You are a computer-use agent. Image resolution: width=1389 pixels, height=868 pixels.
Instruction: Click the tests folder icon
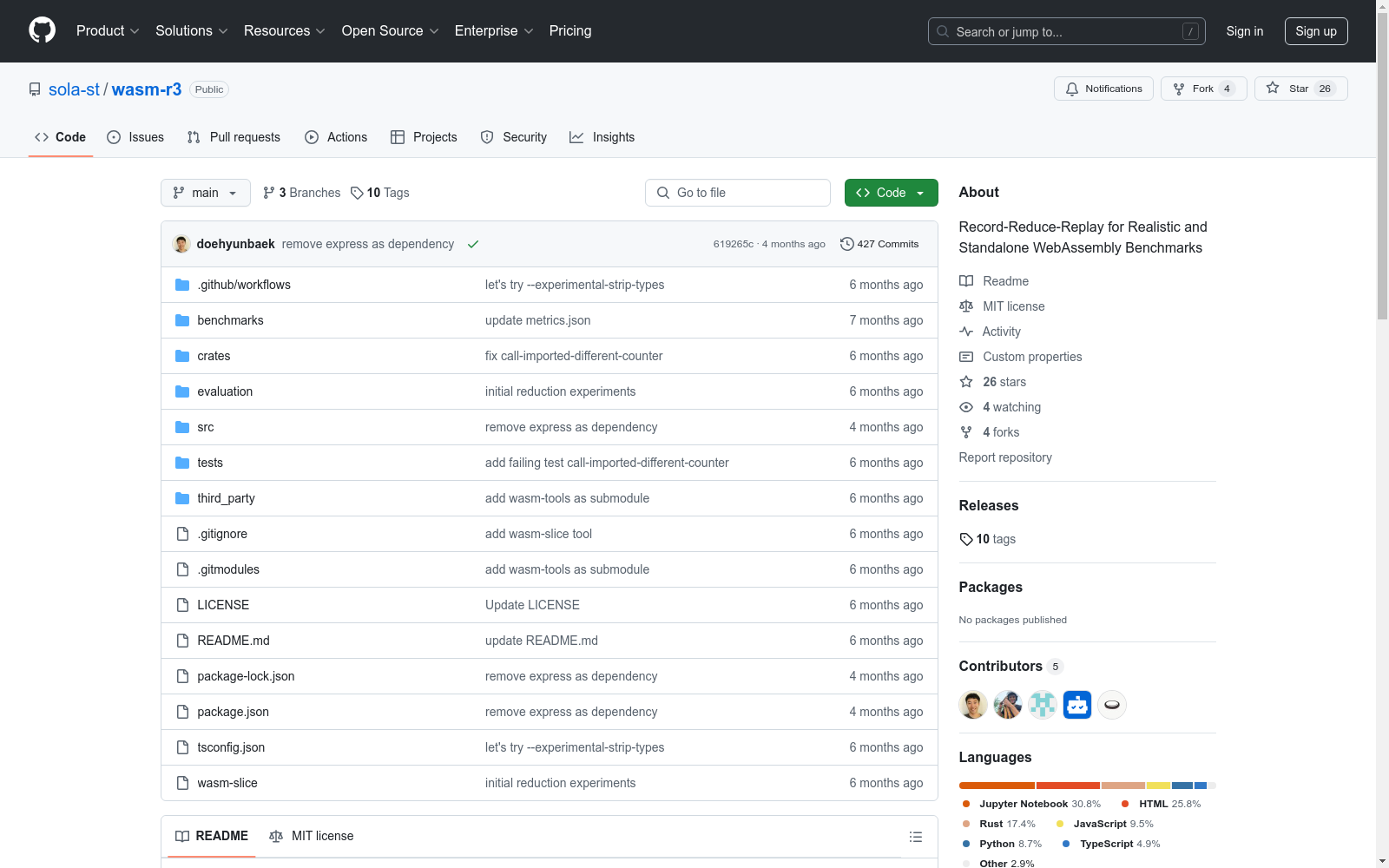[x=182, y=463]
